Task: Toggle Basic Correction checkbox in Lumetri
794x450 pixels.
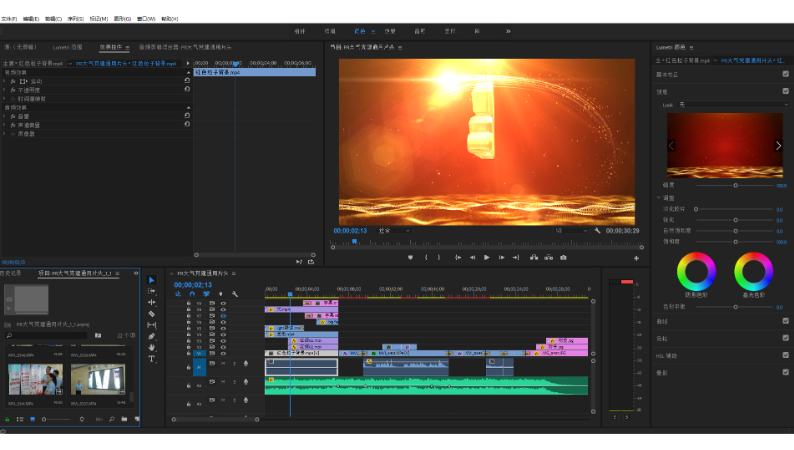Action: click(785, 75)
